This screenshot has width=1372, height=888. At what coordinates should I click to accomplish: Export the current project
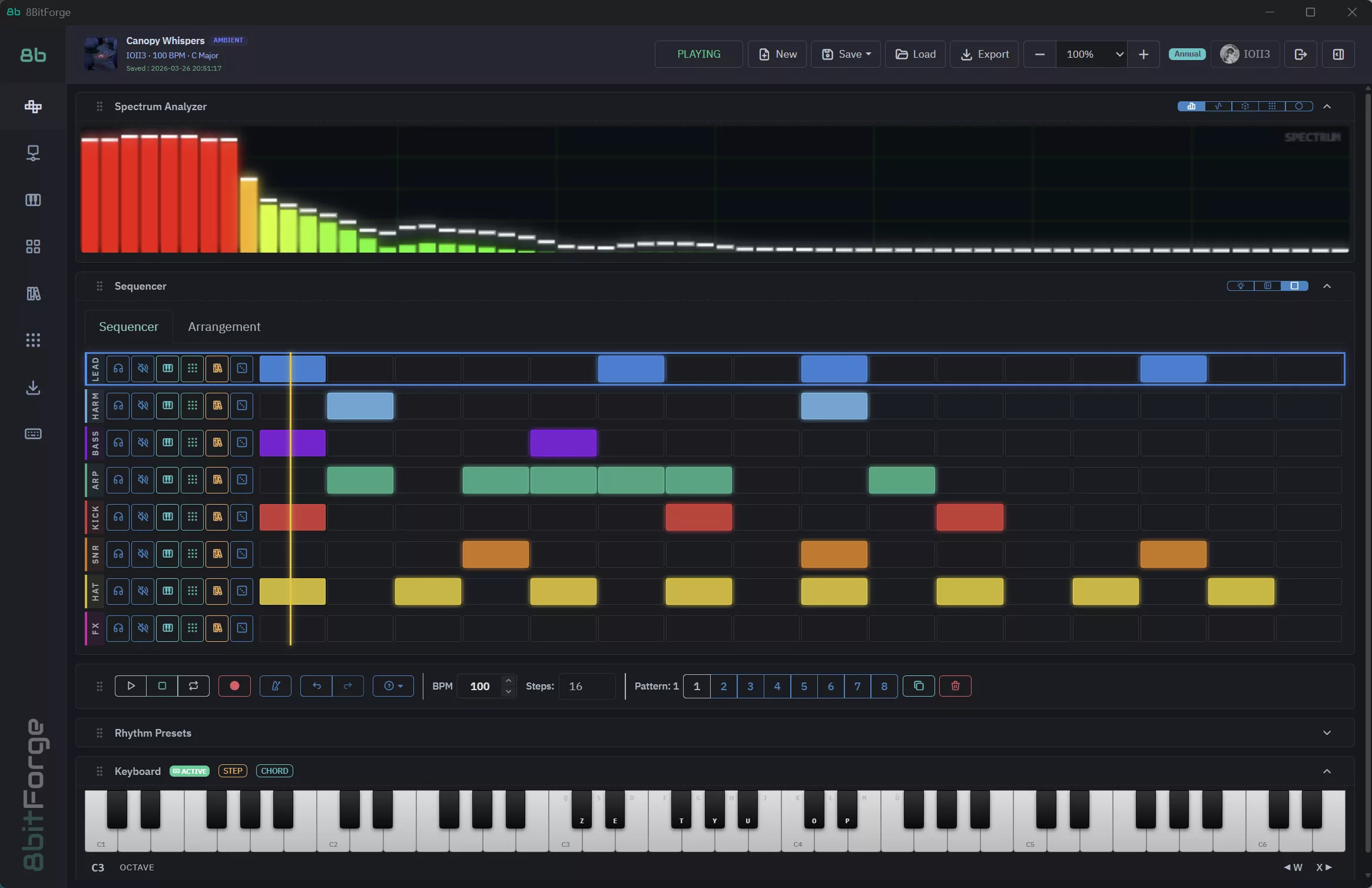[x=984, y=54]
